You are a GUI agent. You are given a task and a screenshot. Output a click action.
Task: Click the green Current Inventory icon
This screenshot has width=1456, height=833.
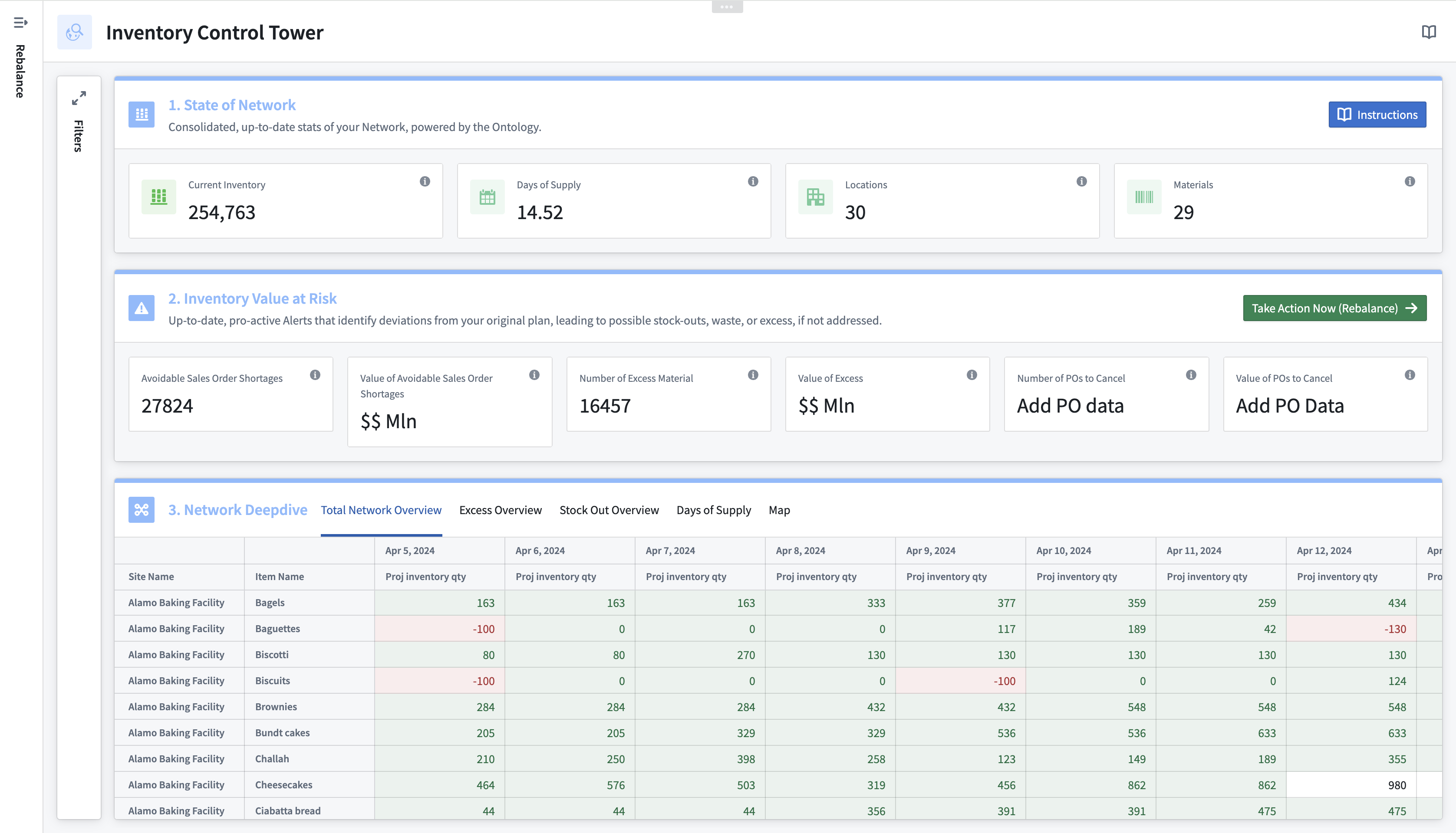158,197
